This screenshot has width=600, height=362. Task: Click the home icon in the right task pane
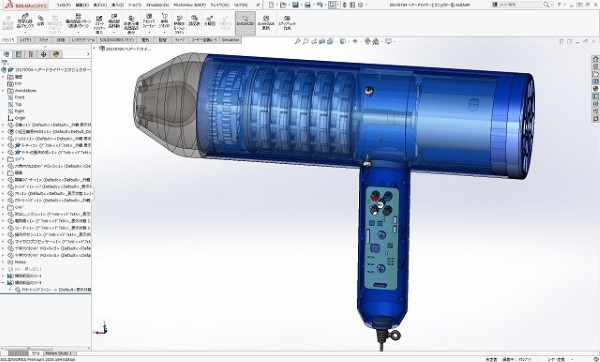coord(595,59)
